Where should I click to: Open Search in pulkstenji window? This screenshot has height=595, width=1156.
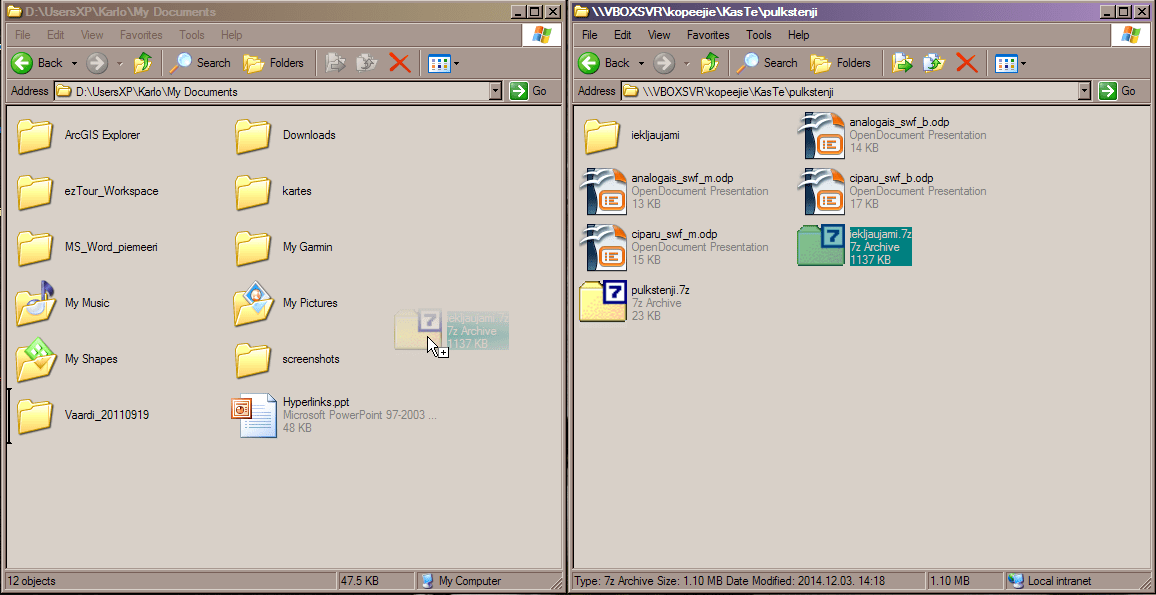pyautogui.click(x=767, y=63)
